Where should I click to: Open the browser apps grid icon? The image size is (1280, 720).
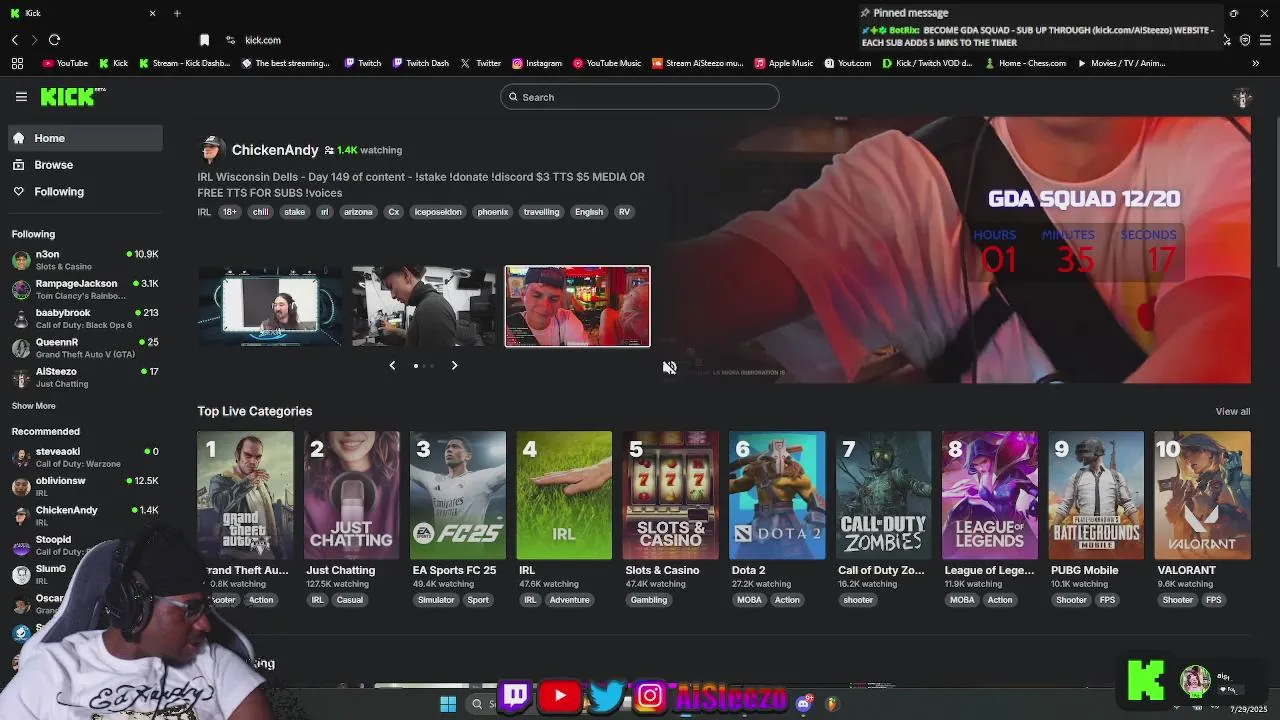tap(17, 63)
